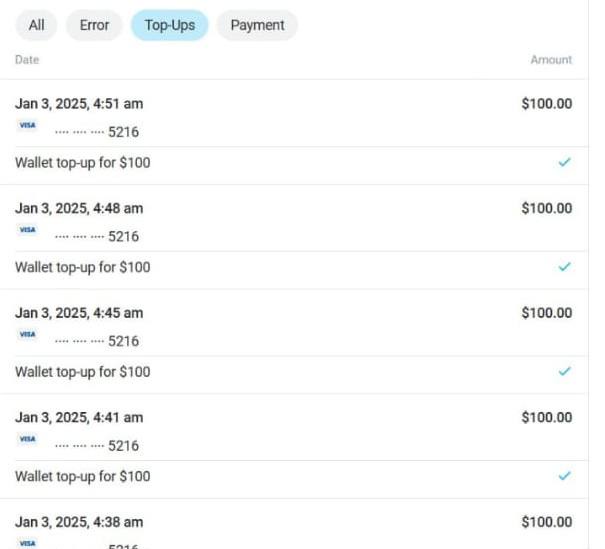Open the Jan 3, 2025, 4:38 am transaction

(294, 524)
